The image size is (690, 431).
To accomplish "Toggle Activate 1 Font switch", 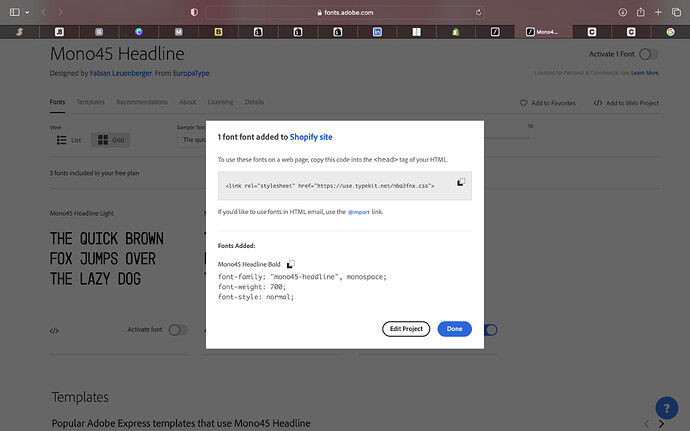I will point(649,54).
